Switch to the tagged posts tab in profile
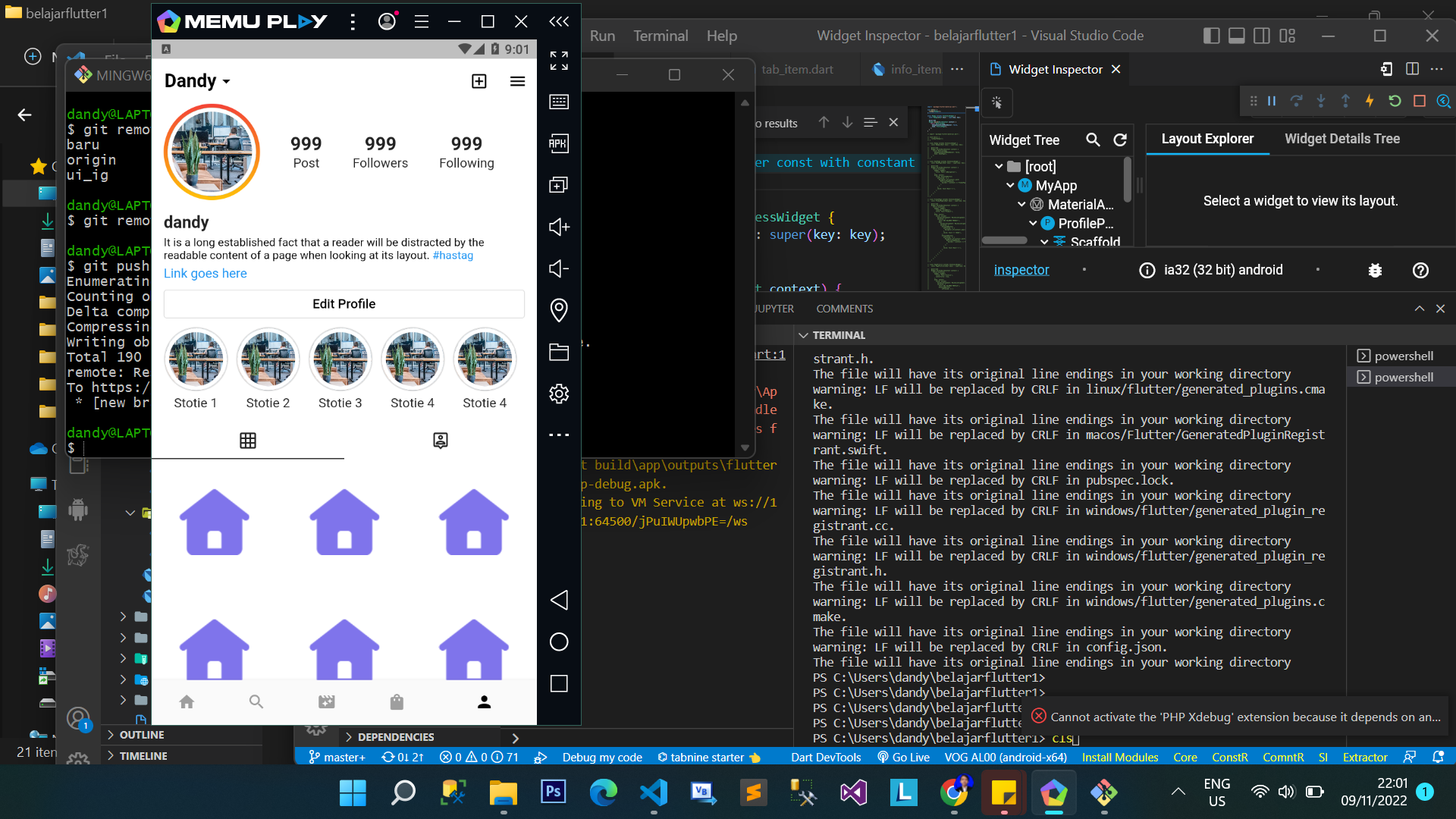Viewport: 1456px width, 819px height. pyautogui.click(x=440, y=441)
